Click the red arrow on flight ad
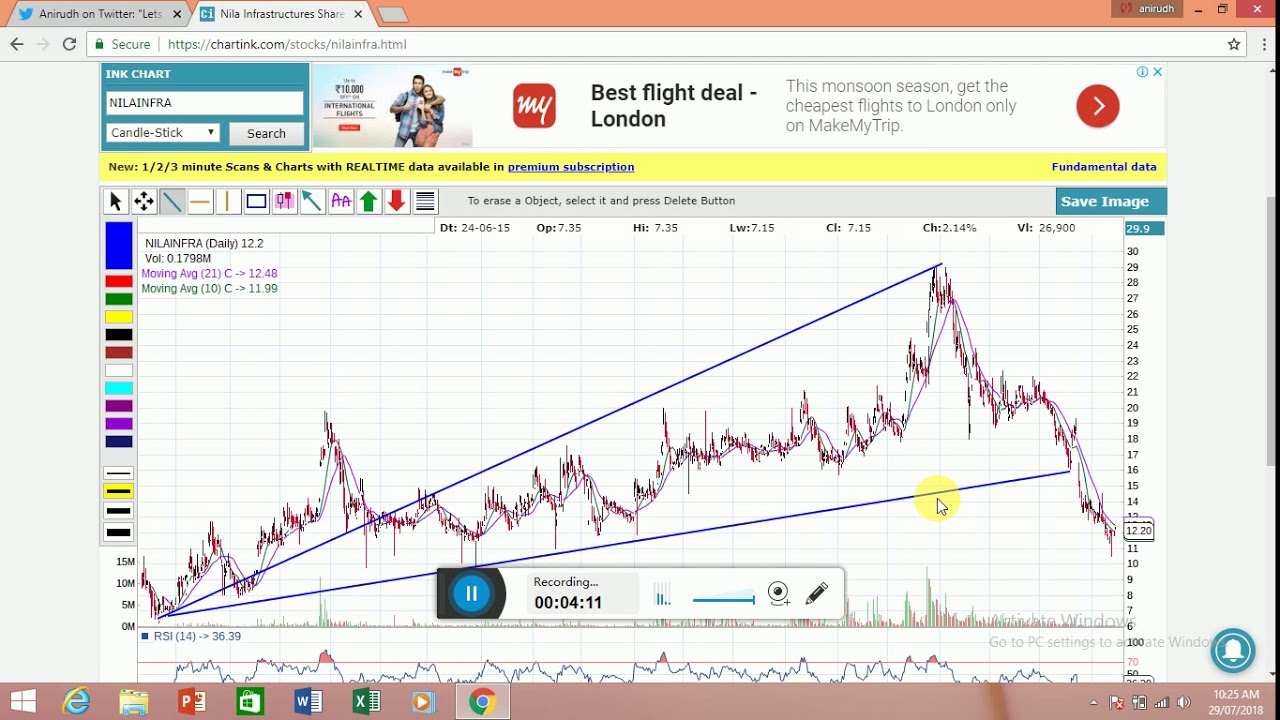The width and height of the screenshot is (1280, 720). tap(1097, 106)
